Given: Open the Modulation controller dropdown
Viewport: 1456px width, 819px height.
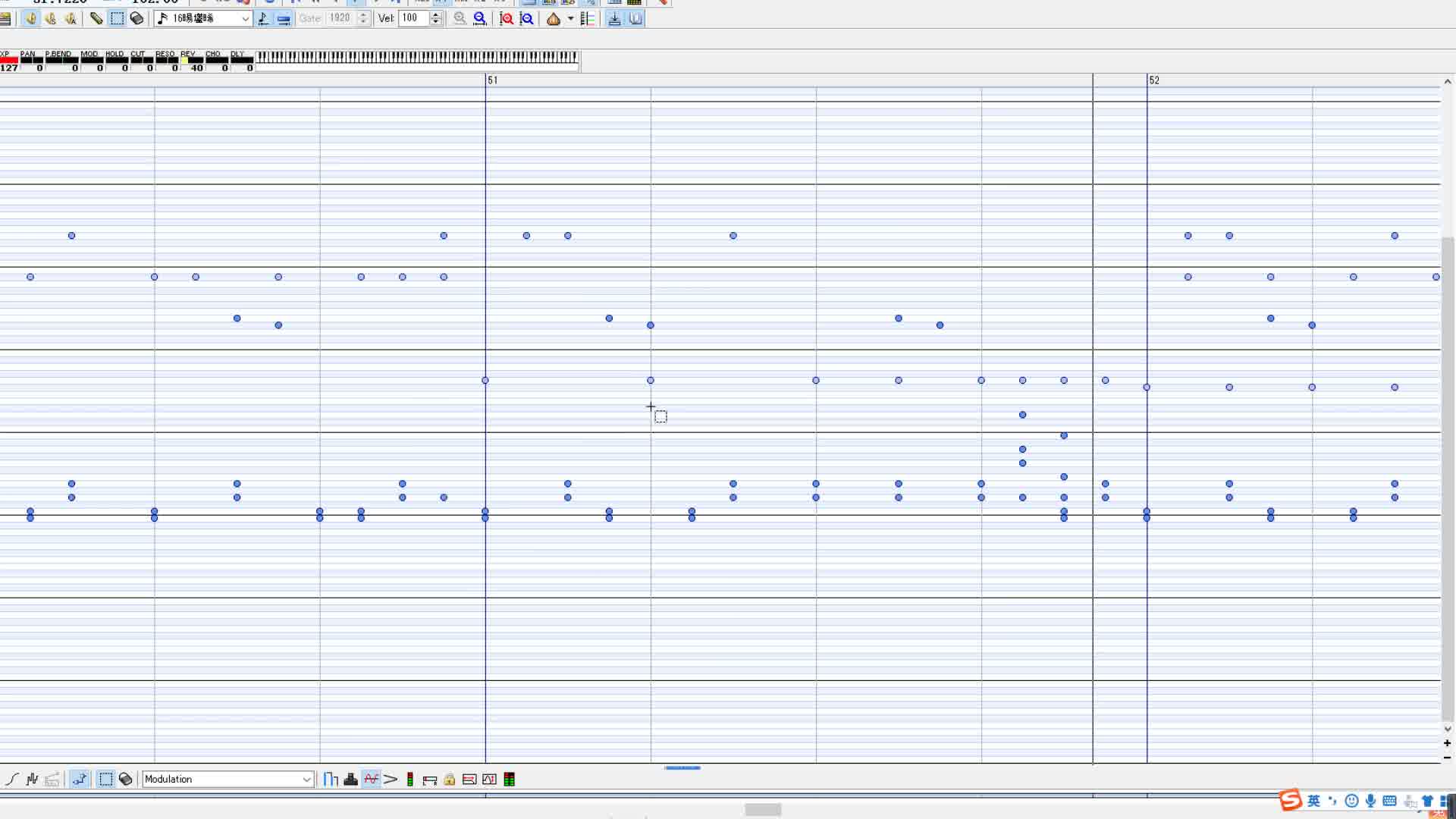Looking at the screenshot, I should (228, 779).
